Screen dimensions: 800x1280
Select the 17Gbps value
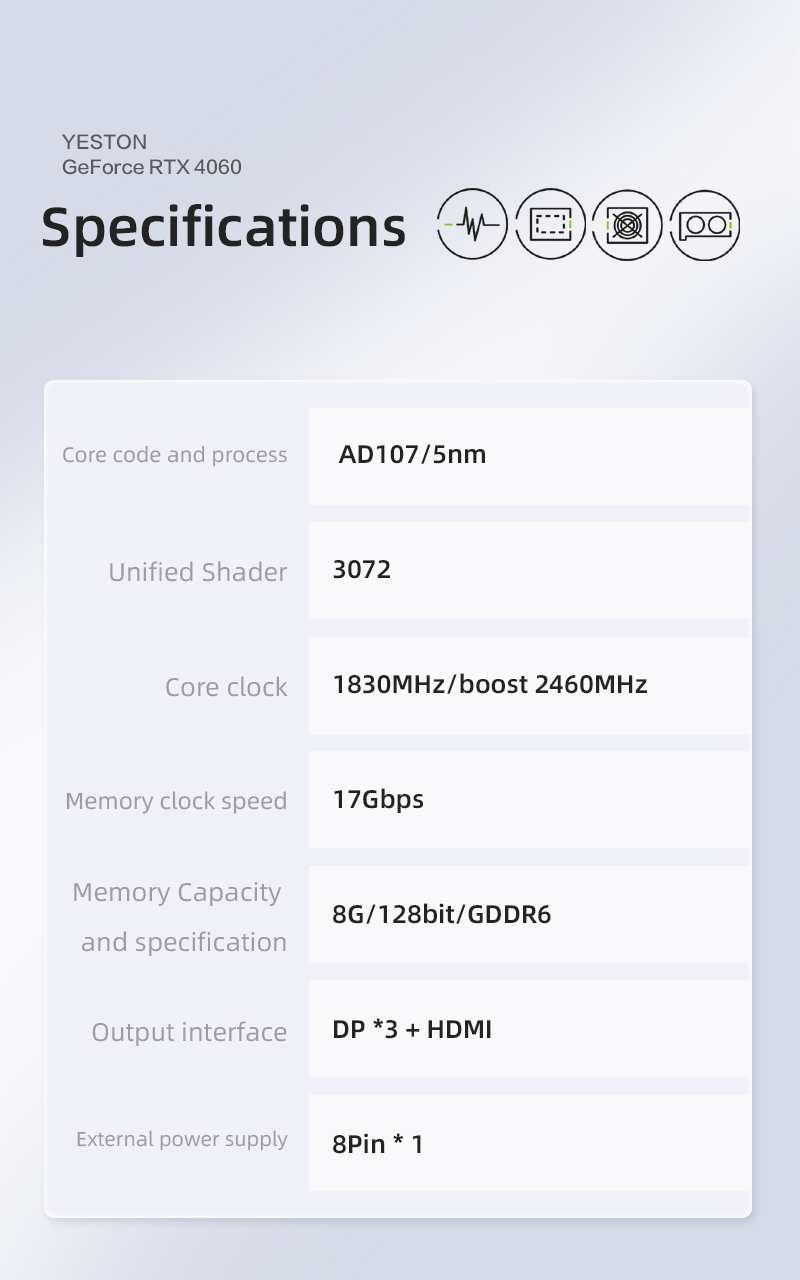pos(378,799)
